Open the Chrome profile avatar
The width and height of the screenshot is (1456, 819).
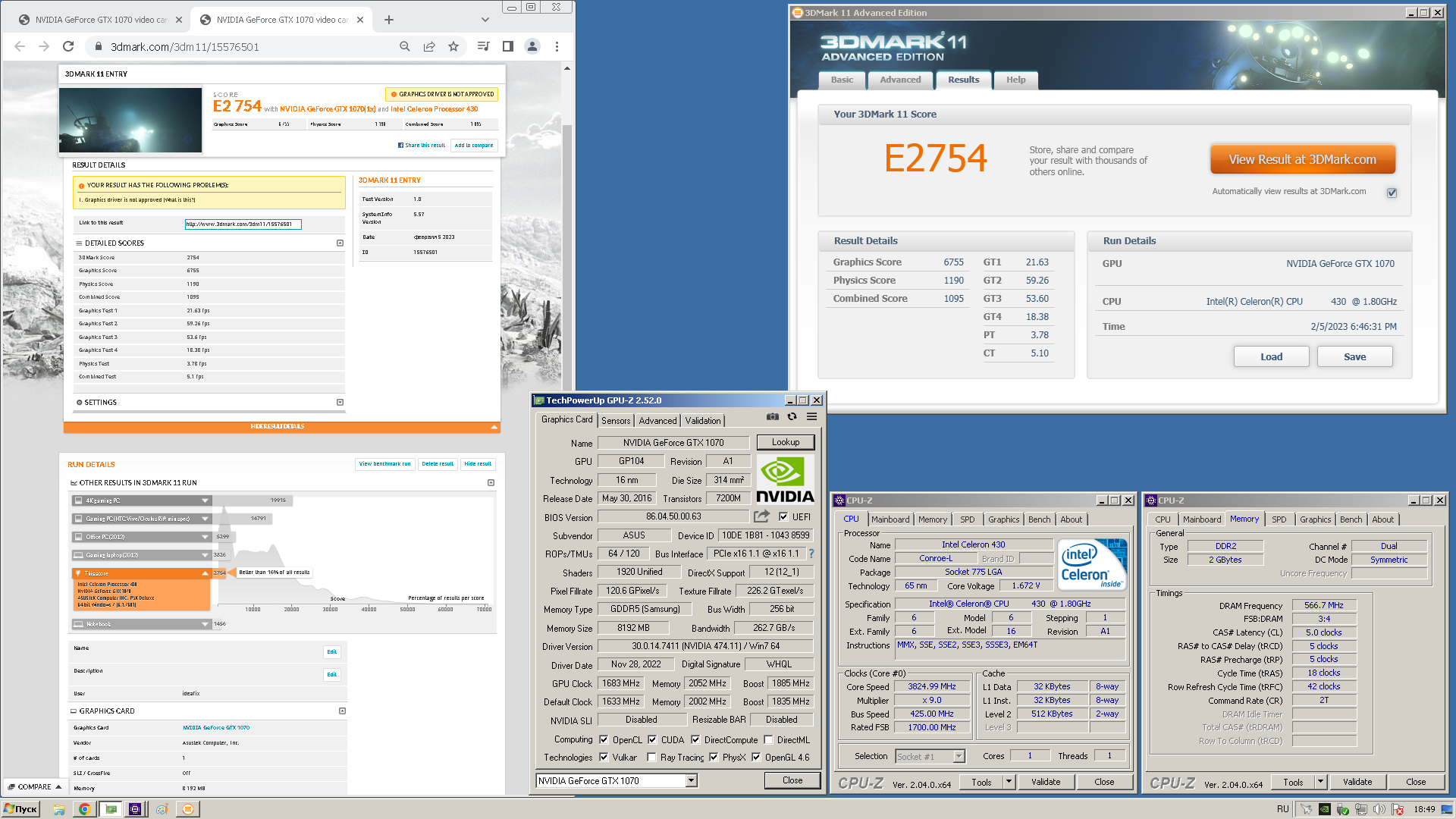[532, 46]
